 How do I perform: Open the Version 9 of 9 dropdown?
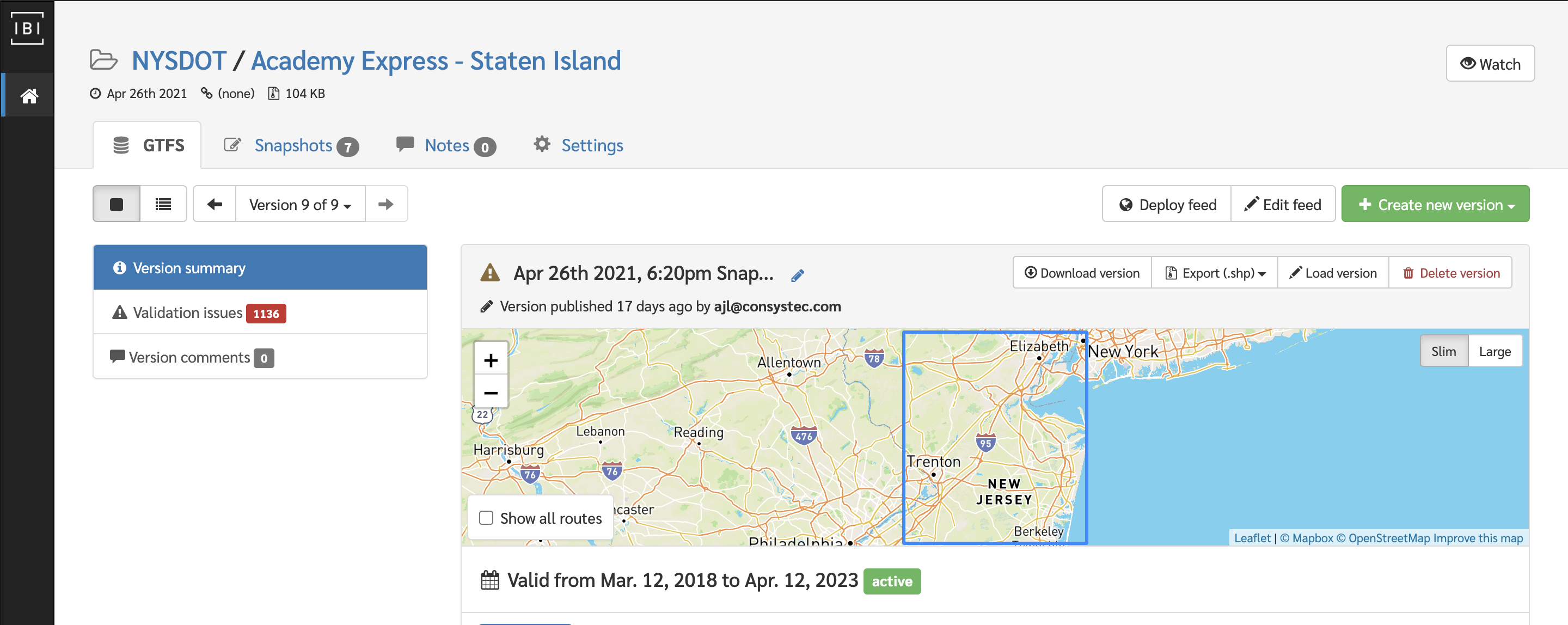[x=300, y=205]
